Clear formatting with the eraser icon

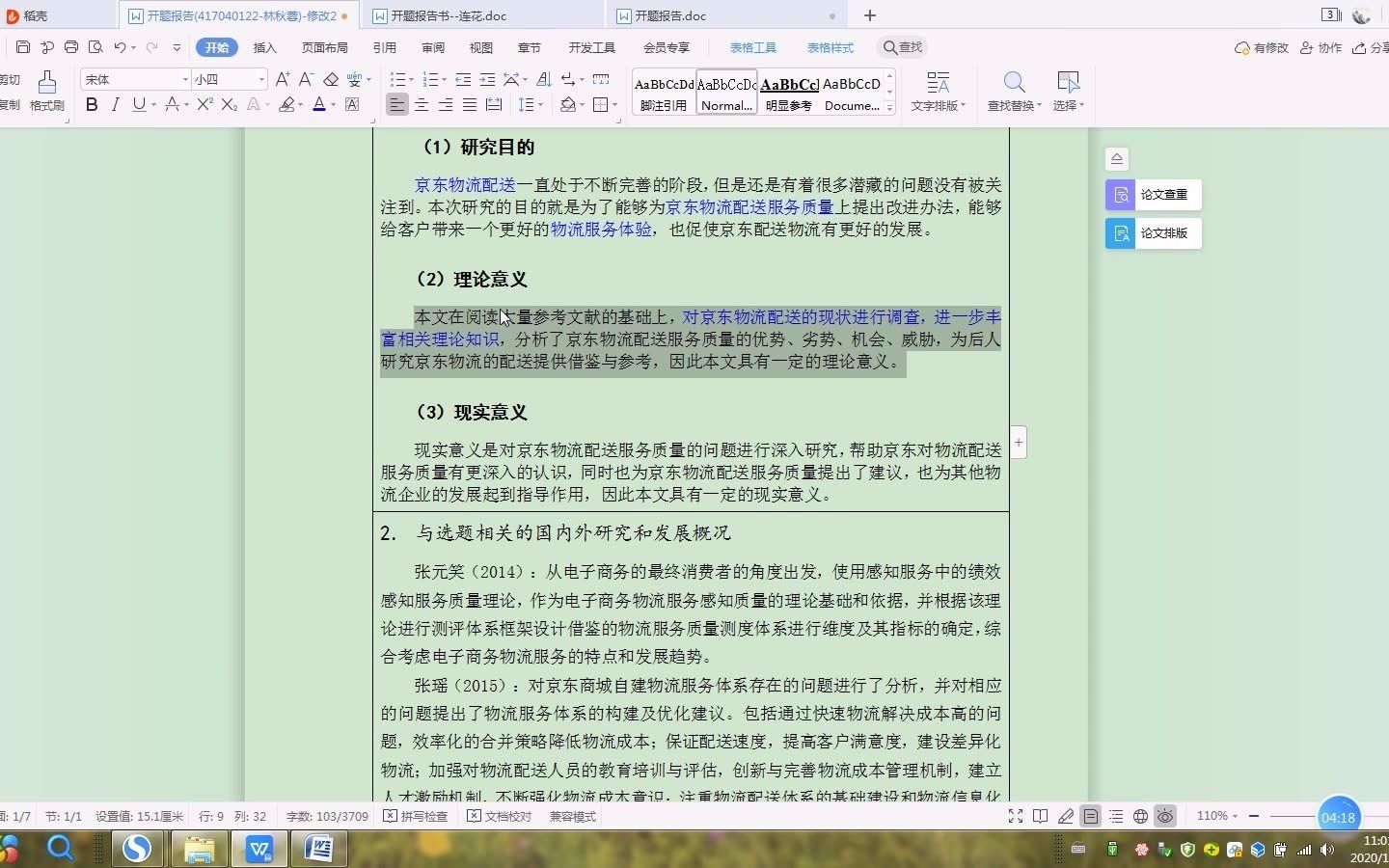pos(331,79)
